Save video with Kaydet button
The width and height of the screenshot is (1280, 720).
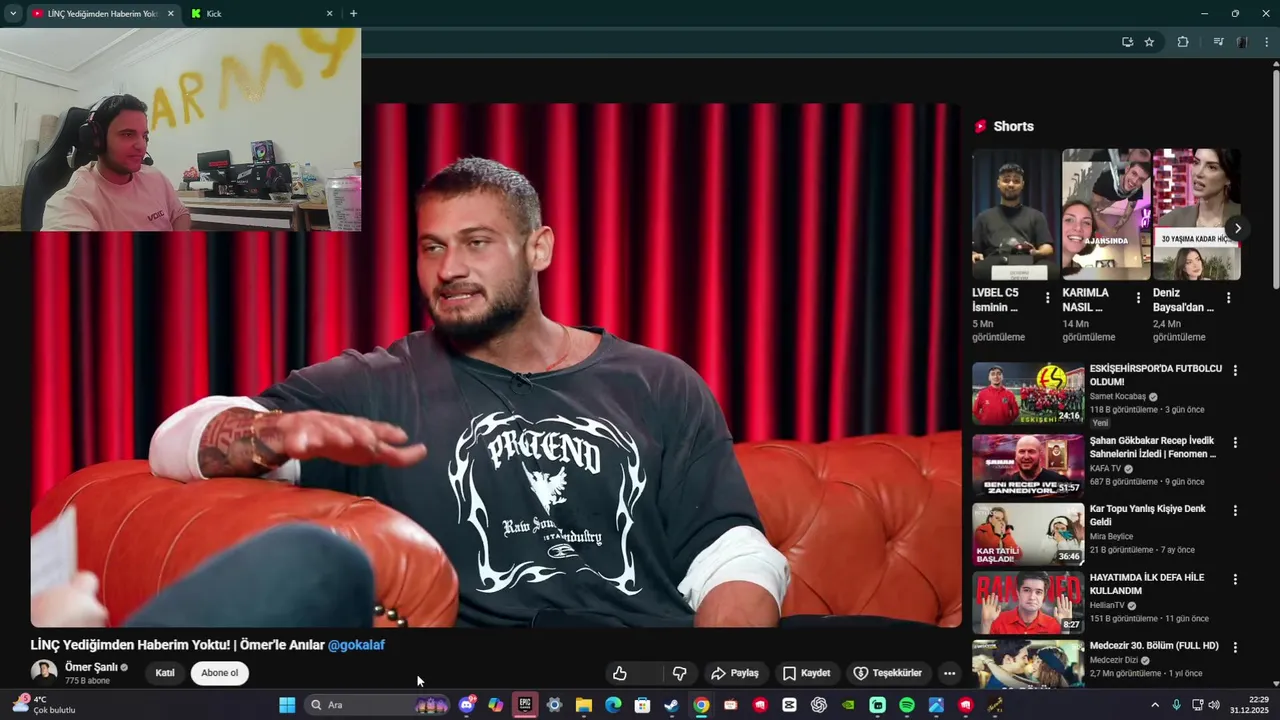pyautogui.click(x=807, y=673)
